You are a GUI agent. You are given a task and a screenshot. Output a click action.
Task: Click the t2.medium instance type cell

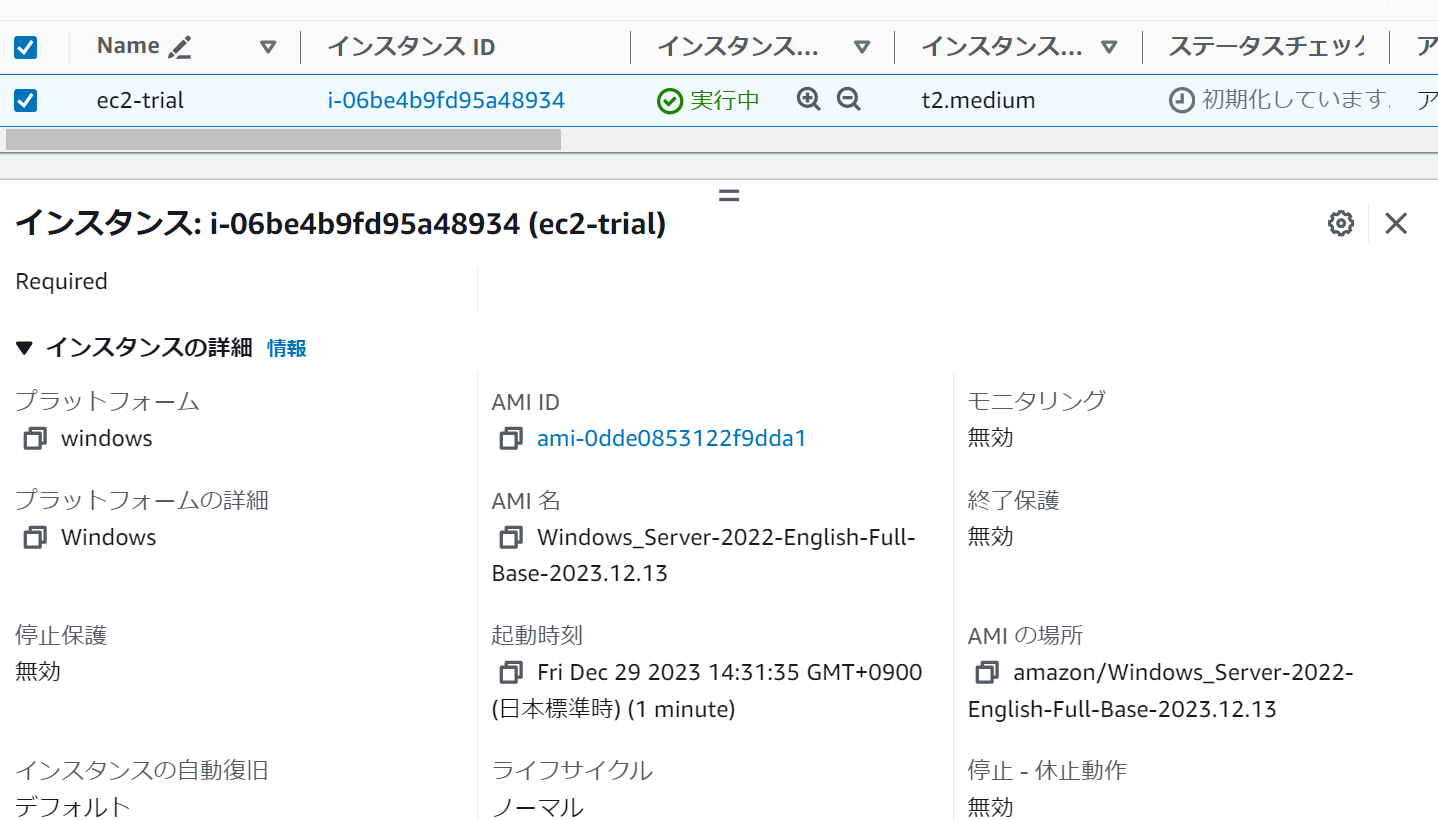click(x=978, y=100)
